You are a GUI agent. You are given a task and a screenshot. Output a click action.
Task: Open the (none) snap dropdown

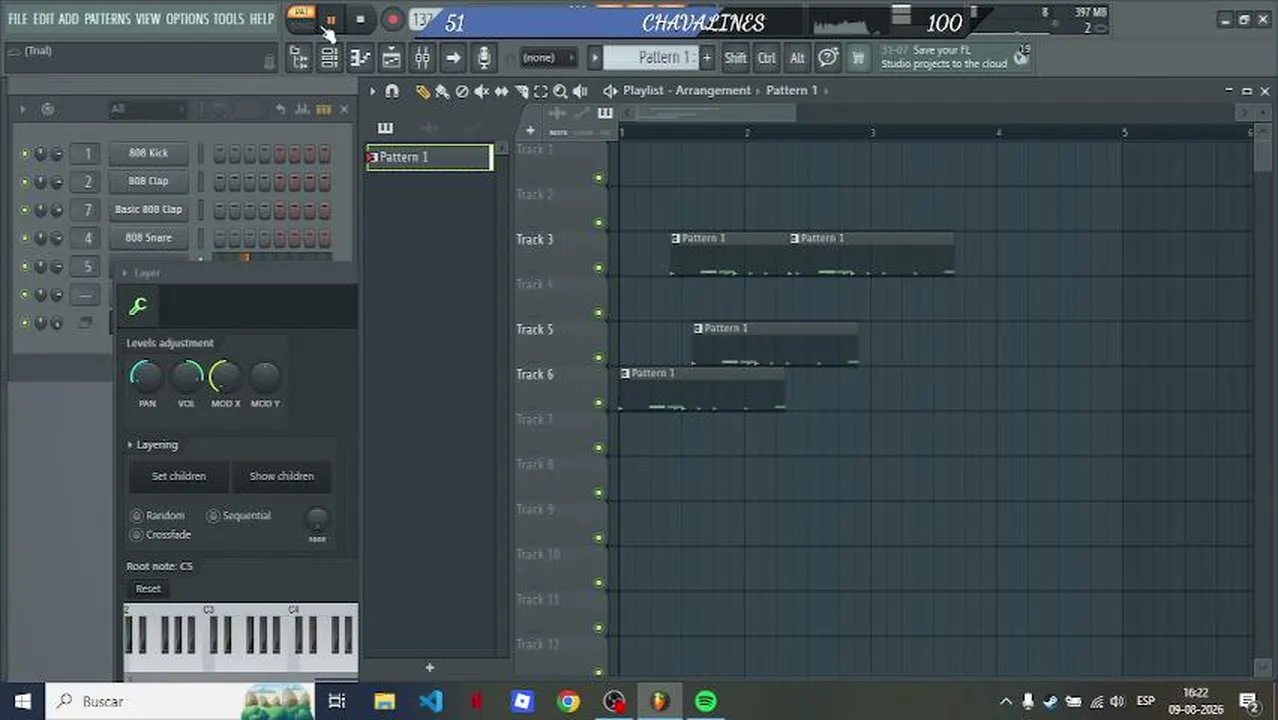(549, 58)
